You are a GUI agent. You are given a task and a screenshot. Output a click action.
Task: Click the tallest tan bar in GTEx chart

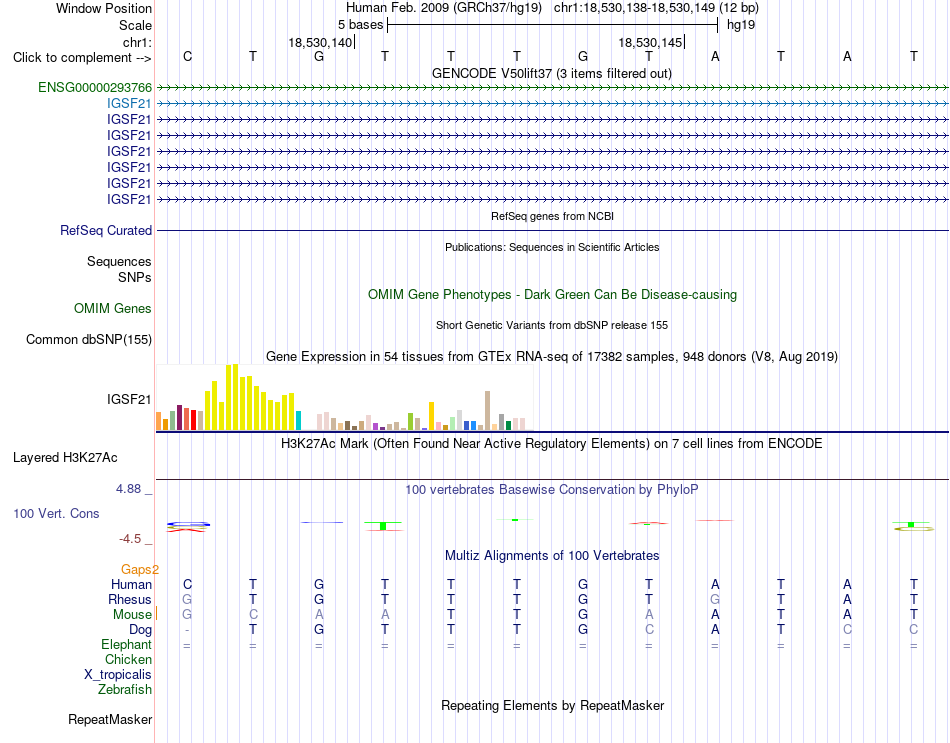(x=487, y=411)
